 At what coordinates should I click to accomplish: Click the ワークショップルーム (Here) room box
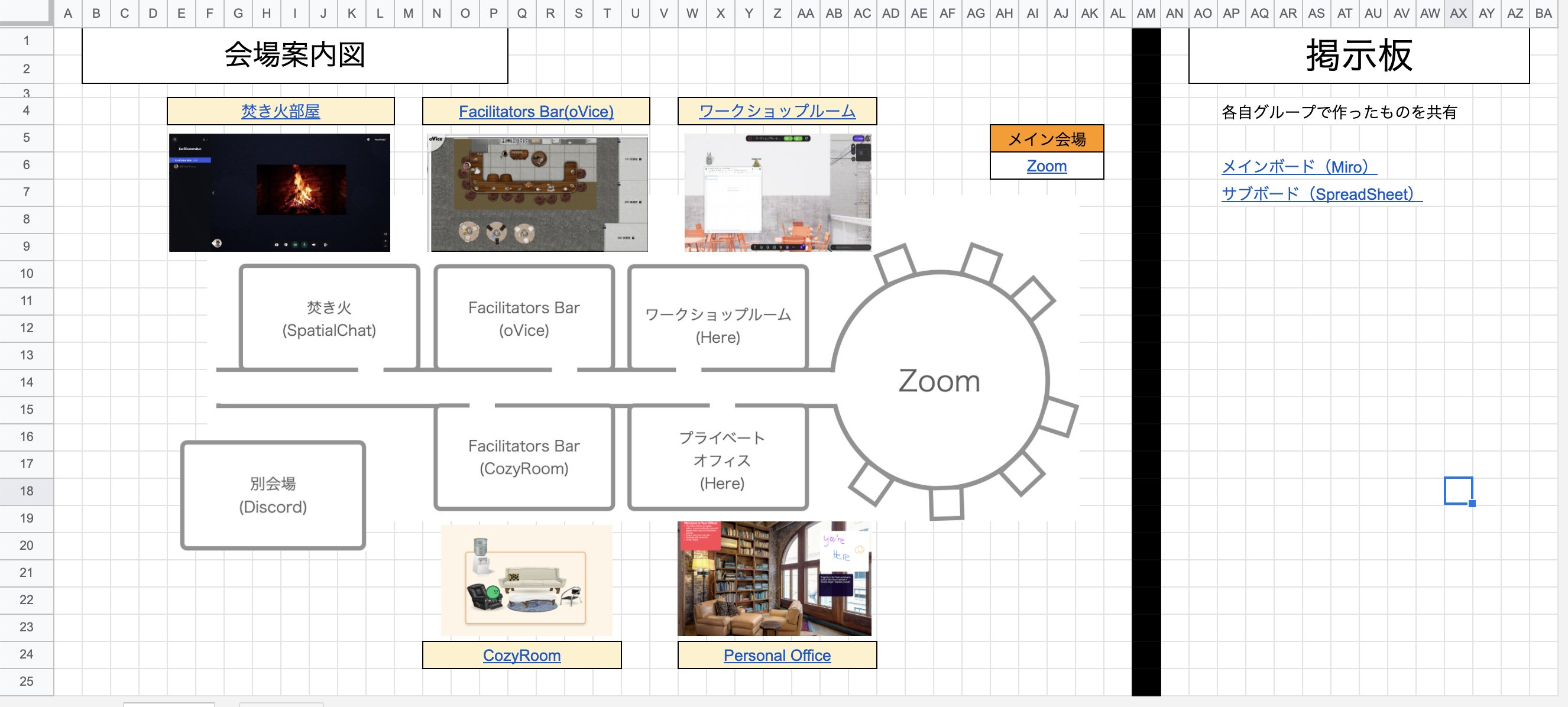point(718,317)
